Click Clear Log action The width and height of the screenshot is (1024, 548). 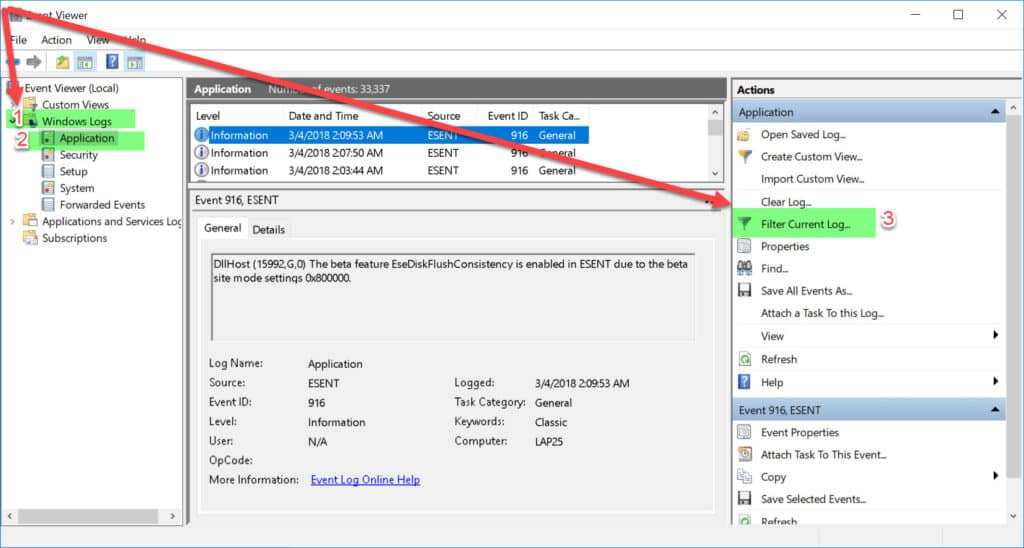click(786, 202)
